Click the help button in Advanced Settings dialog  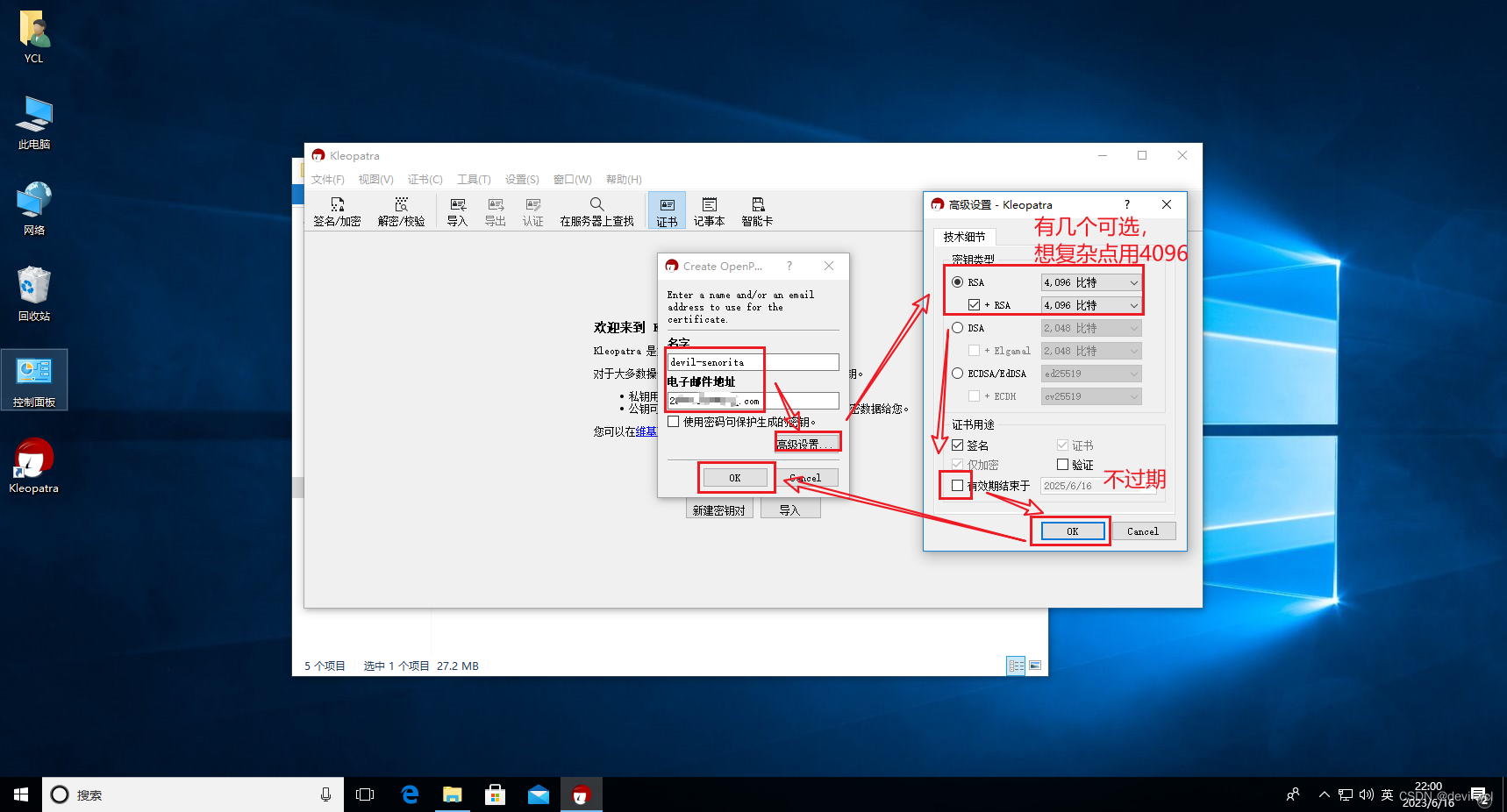tap(1127, 204)
